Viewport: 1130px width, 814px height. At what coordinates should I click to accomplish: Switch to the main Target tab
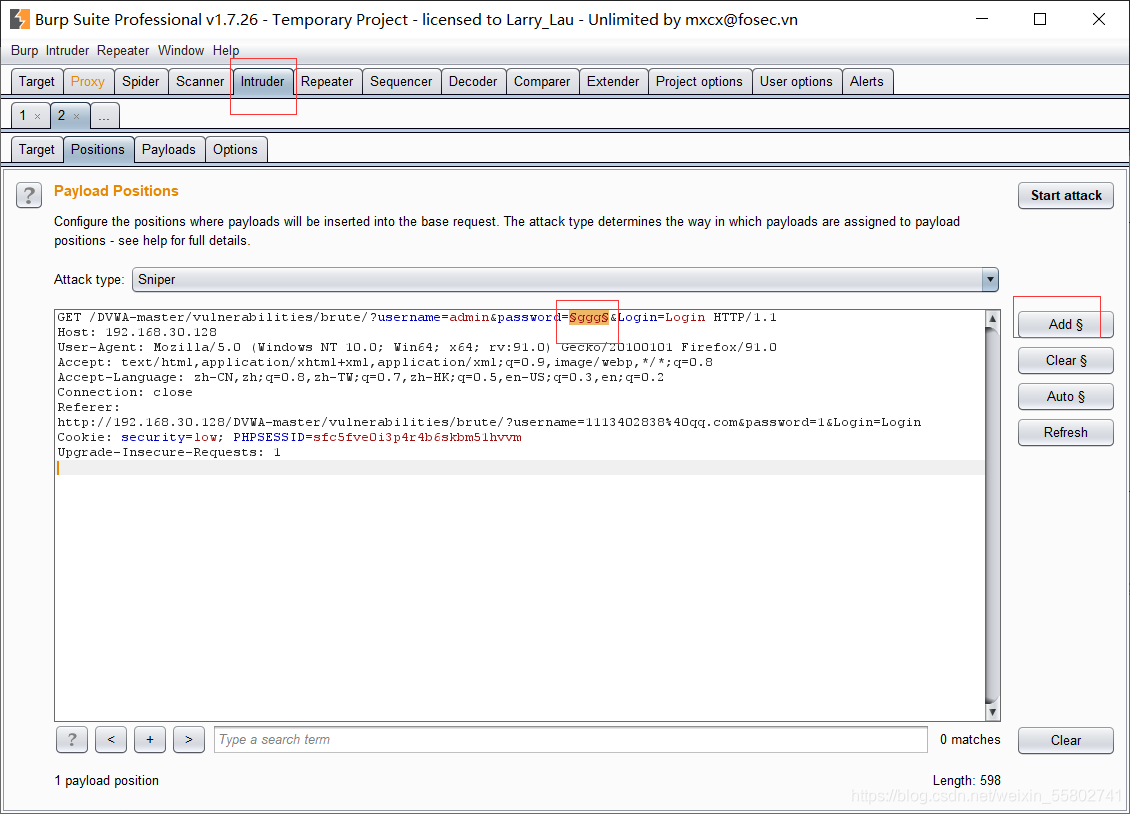[37, 81]
